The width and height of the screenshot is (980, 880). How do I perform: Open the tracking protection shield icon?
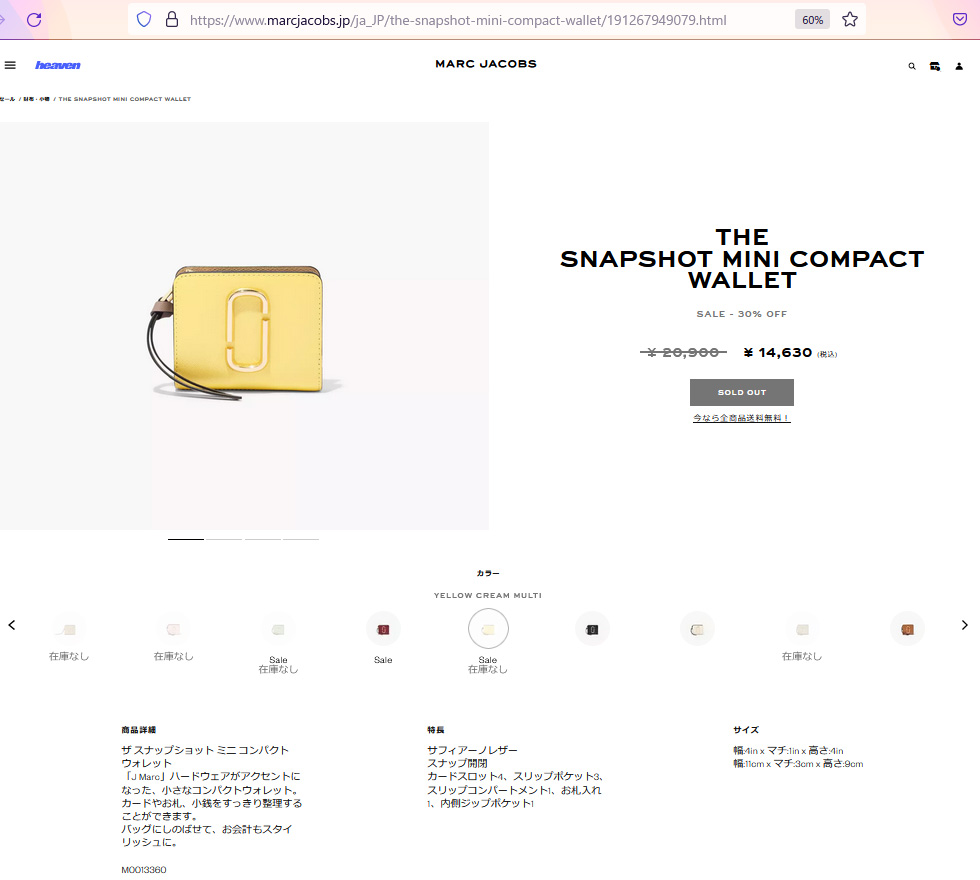point(144,19)
